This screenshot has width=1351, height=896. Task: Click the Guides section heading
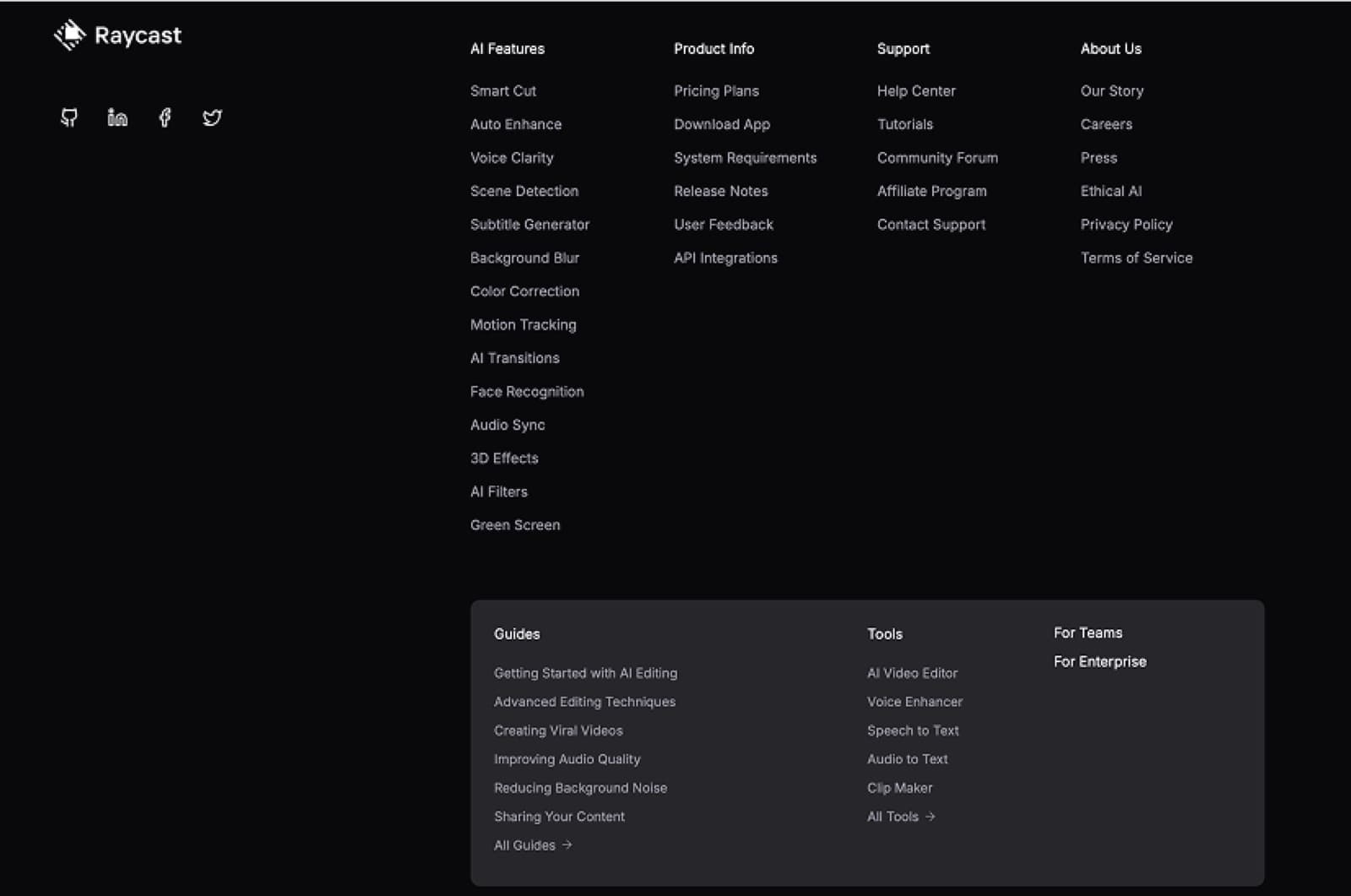pos(517,634)
